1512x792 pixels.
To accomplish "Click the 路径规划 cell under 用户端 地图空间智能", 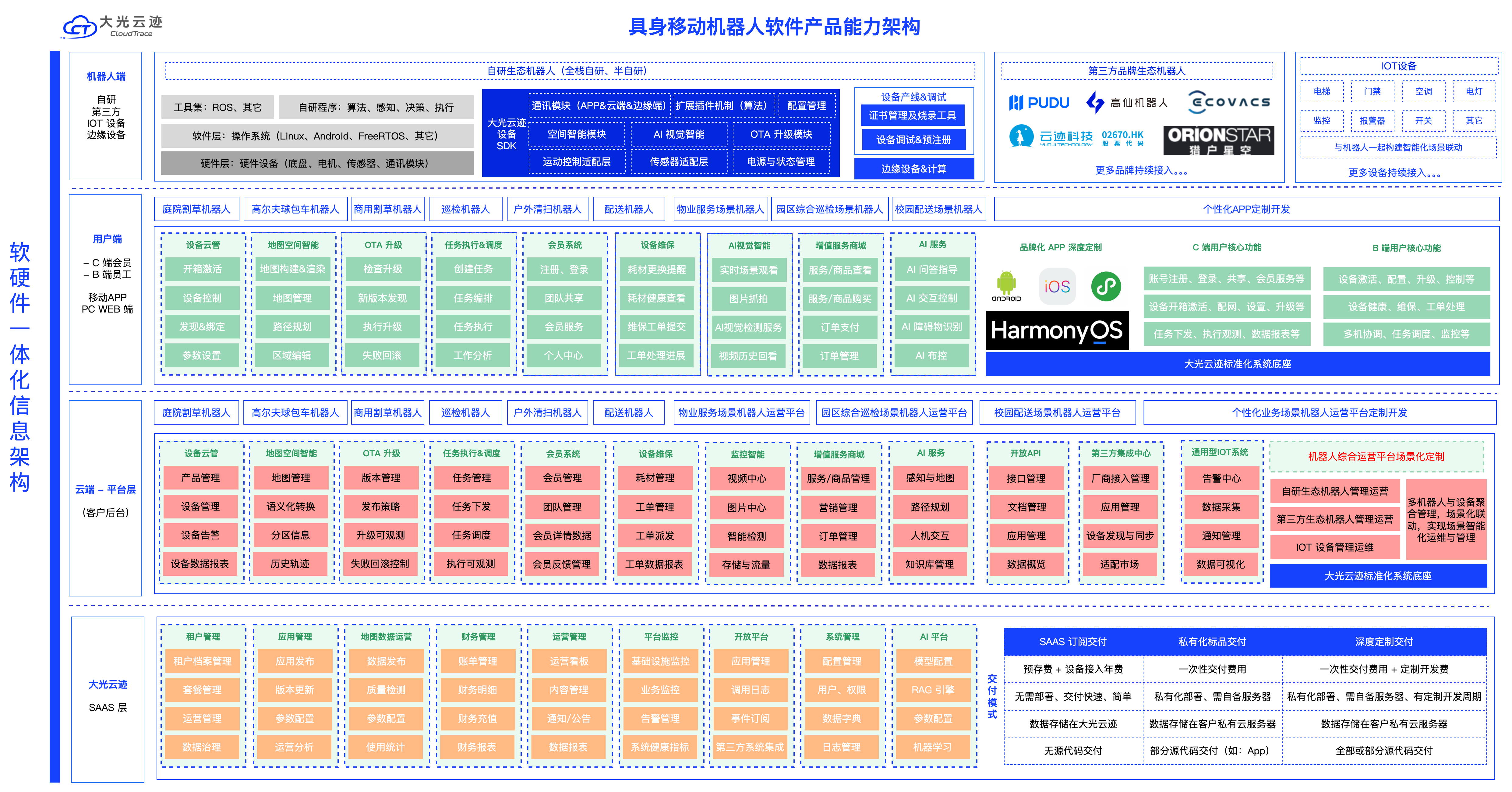I will [x=292, y=327].
